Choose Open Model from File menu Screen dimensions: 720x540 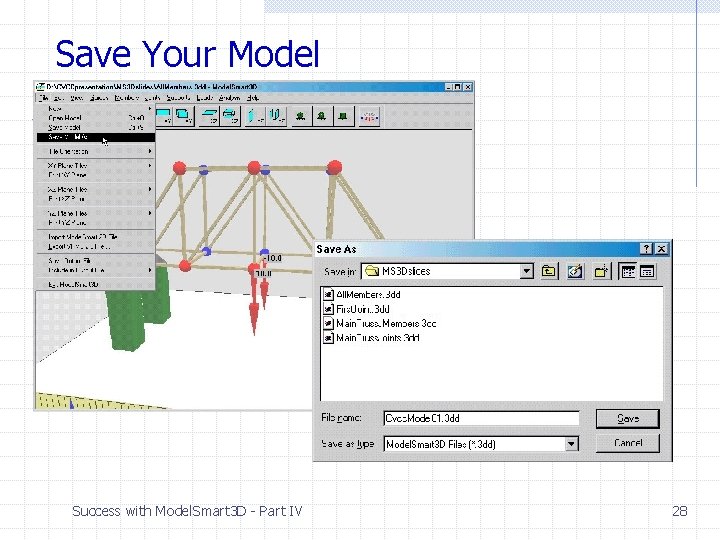coord(95,118)
